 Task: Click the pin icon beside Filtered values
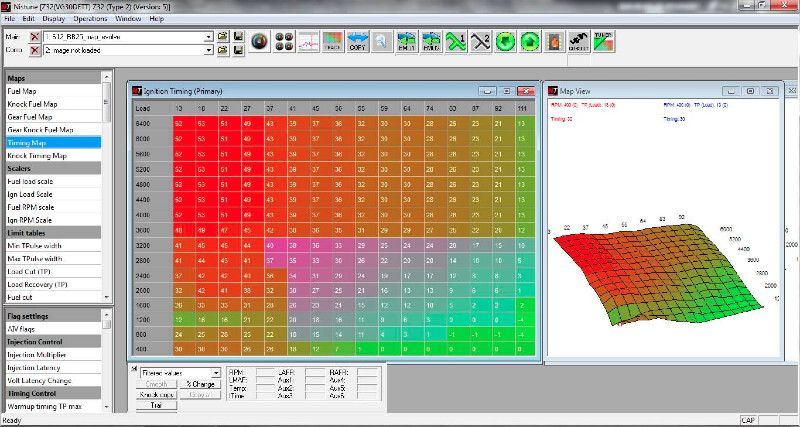coord(134,369)
